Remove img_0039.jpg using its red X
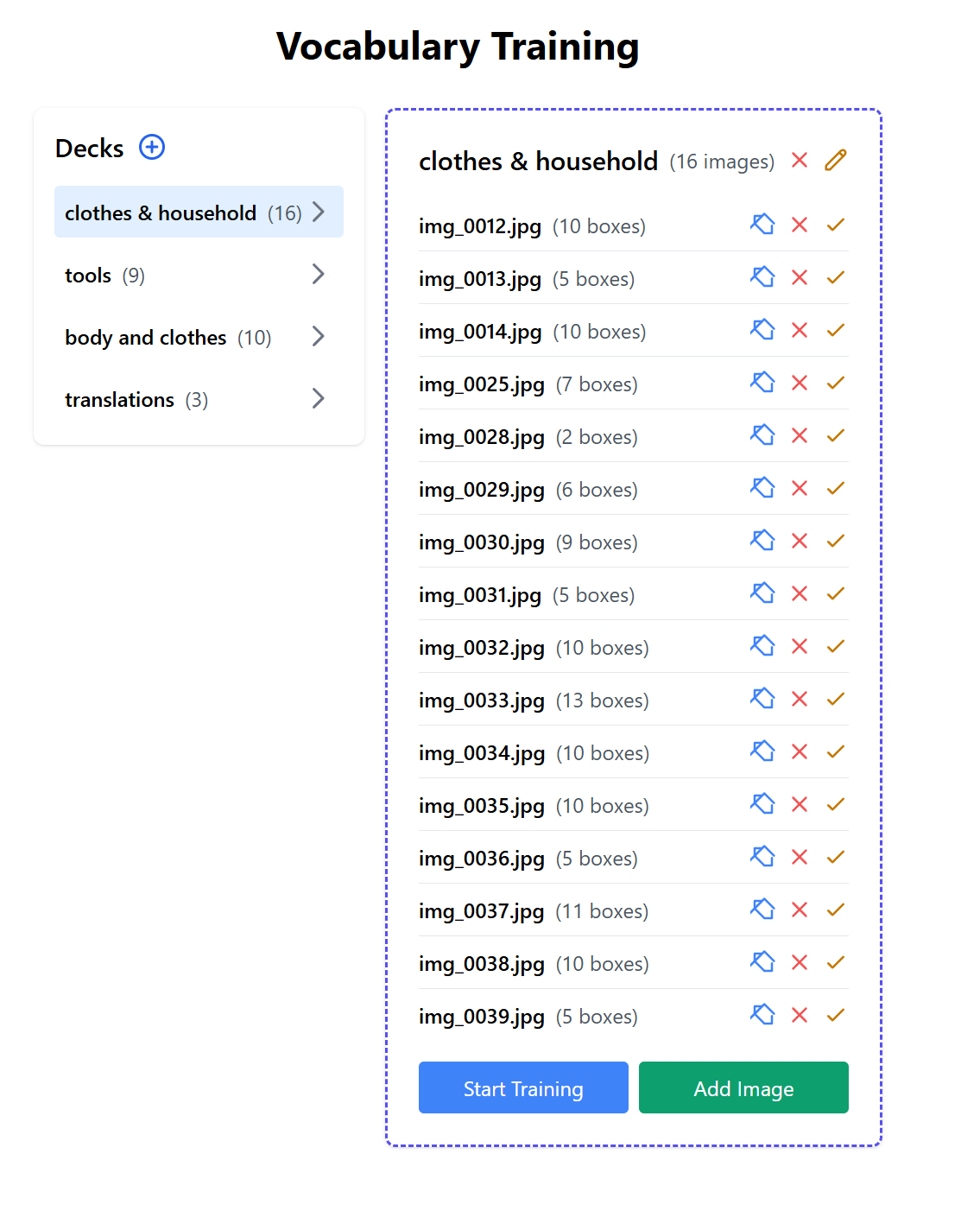 coord(800,1016)
